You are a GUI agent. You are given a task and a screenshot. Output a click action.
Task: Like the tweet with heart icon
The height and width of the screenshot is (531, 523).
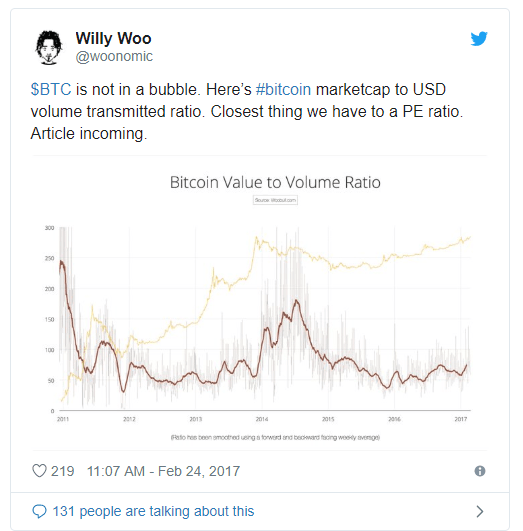[39, 471]
